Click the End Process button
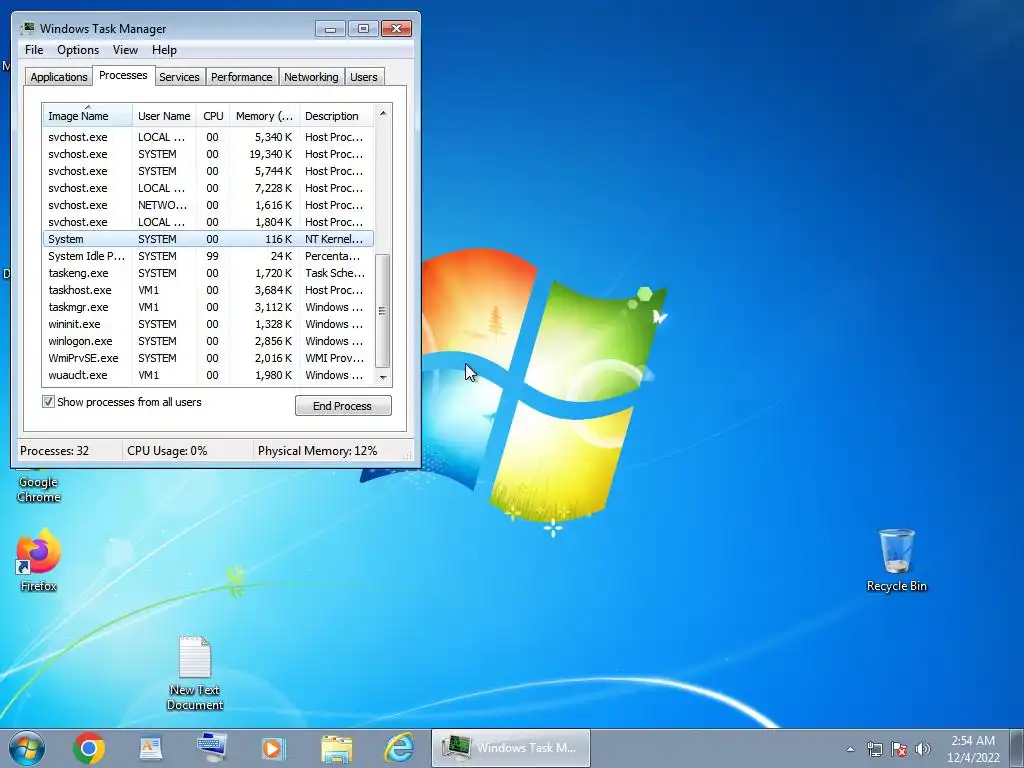1024x768 pixels. pos(343,406)
